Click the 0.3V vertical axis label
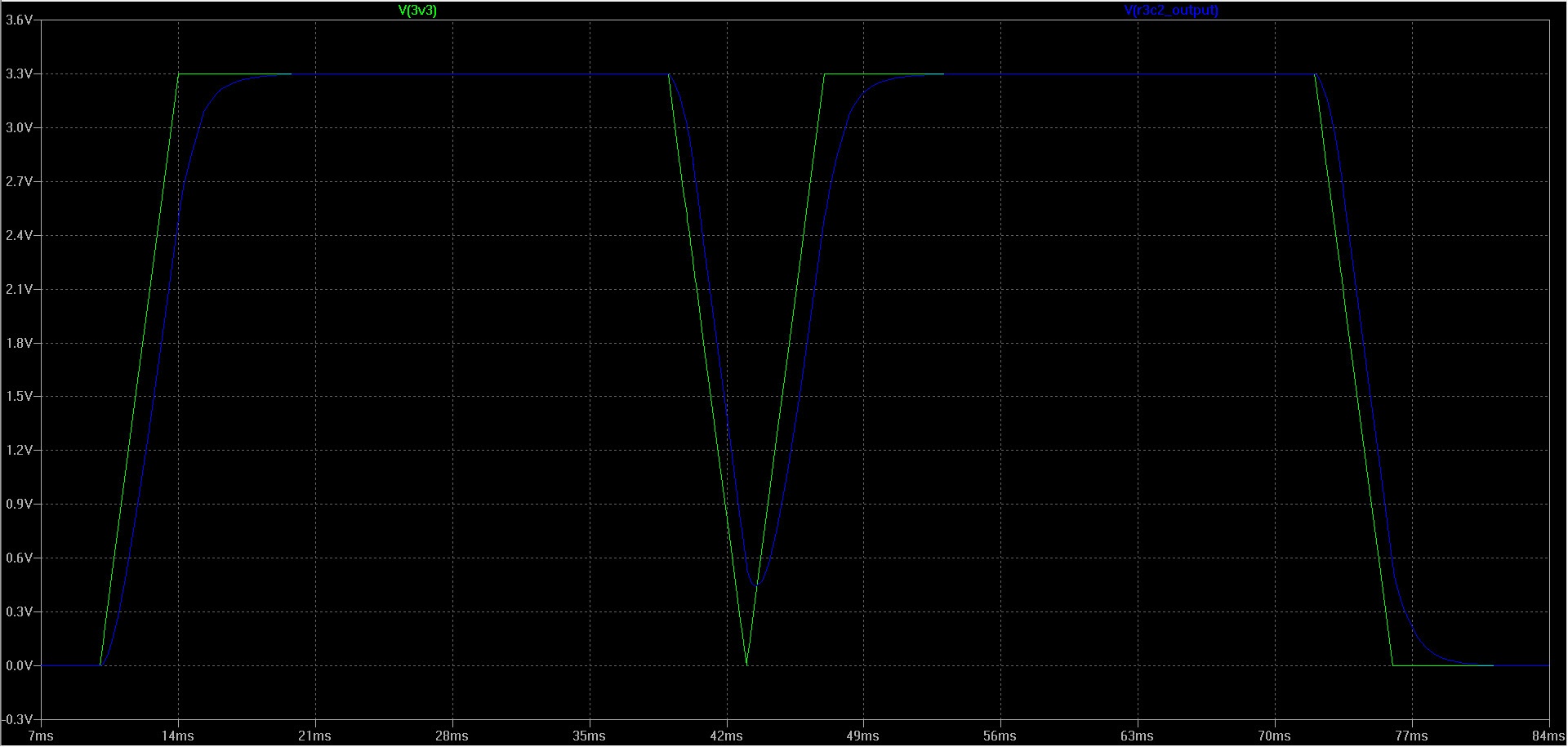1568x747 pixels. (19, 612)
